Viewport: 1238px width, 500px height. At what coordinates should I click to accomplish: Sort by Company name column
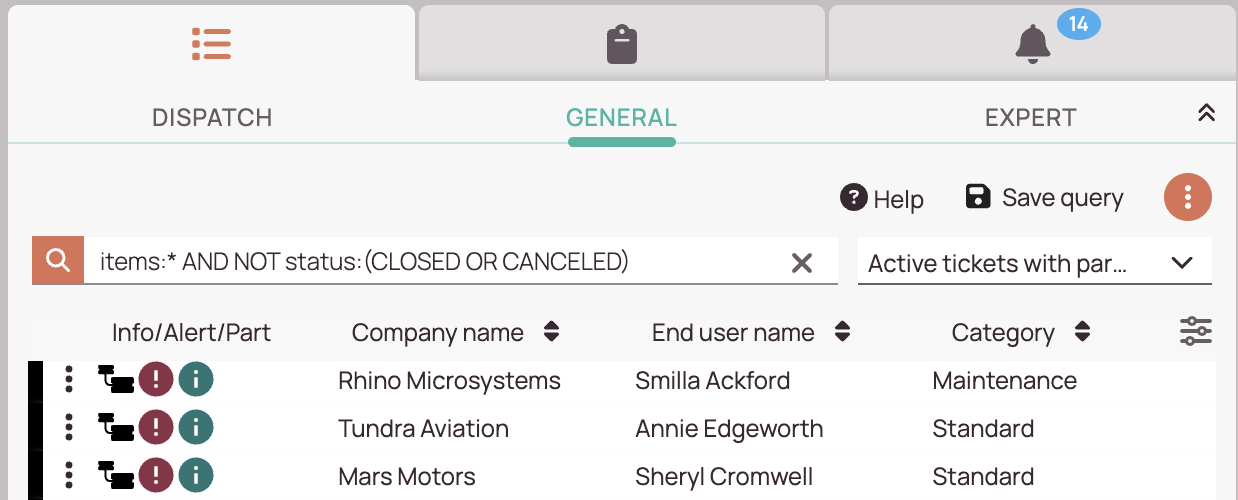(551, 332)
